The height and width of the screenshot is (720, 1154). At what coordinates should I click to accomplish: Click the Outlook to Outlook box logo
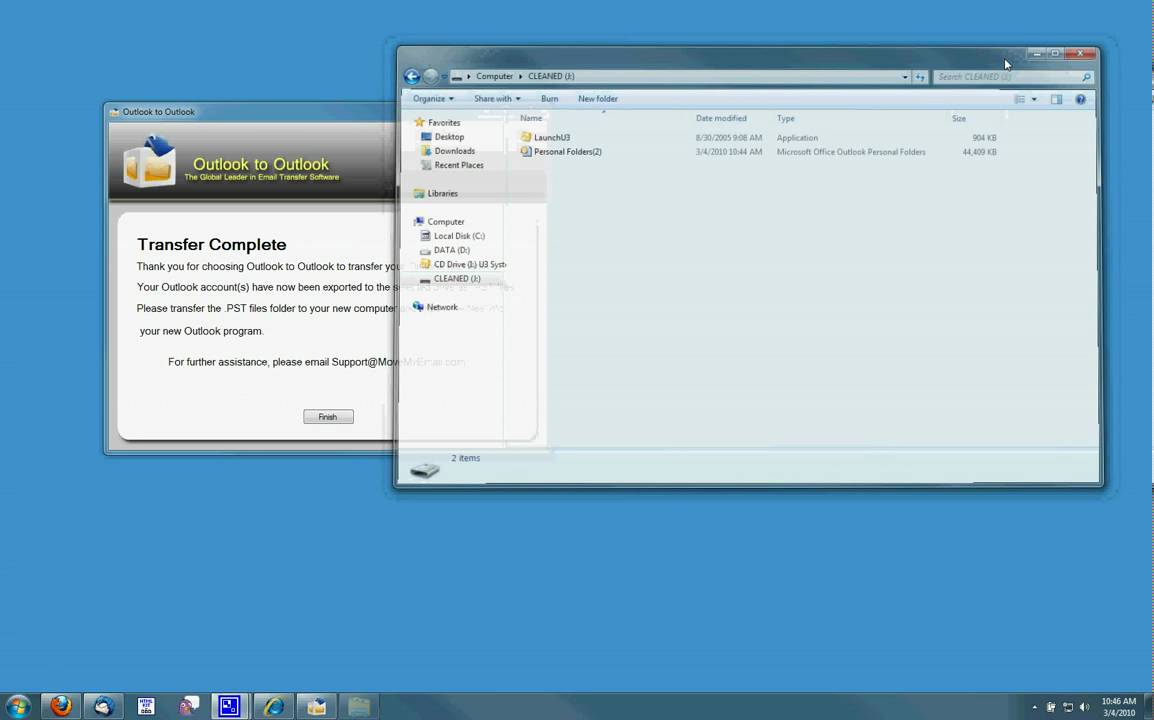coord(150,160)
